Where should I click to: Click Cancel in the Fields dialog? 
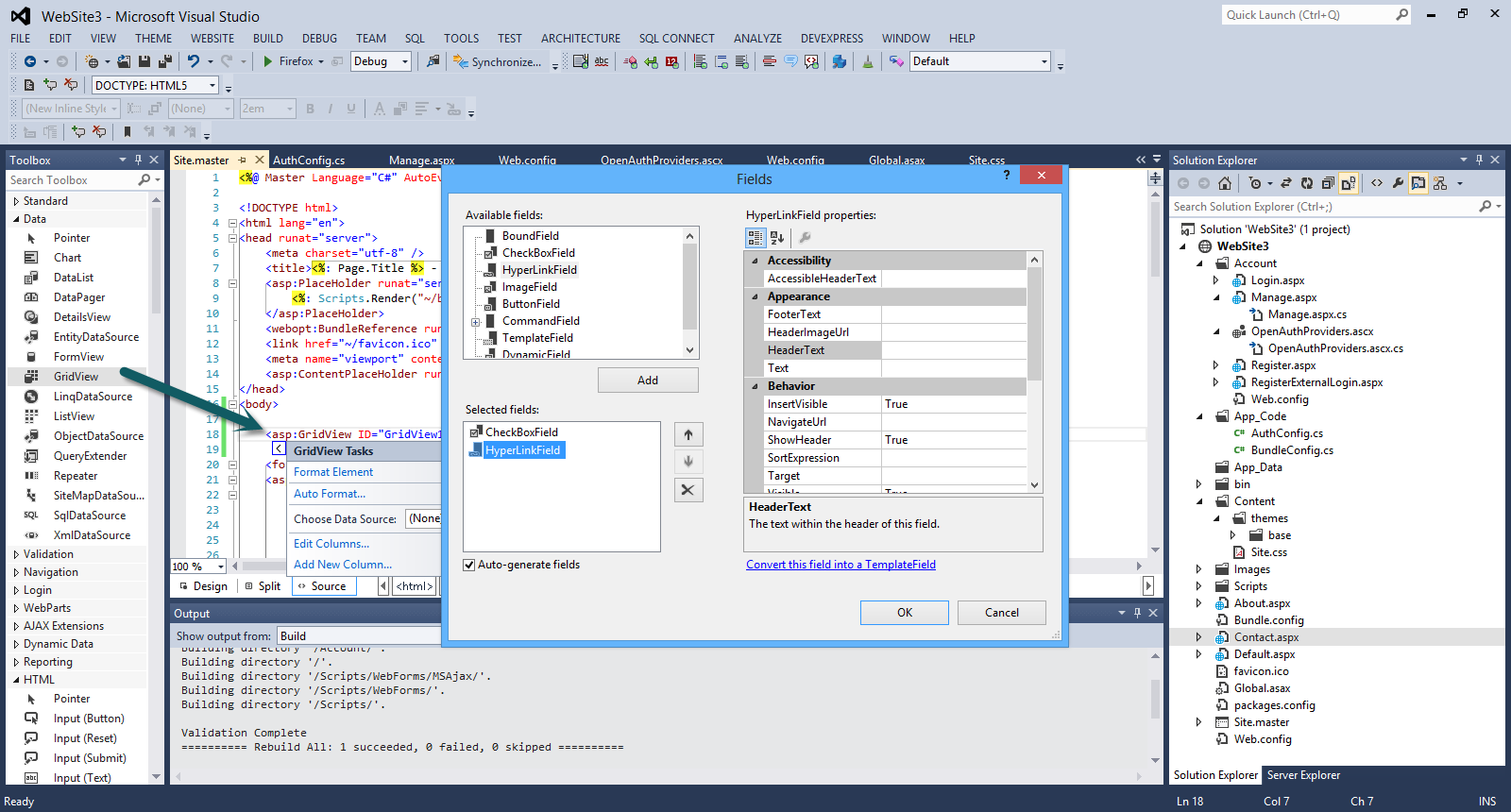(1002, 613)
